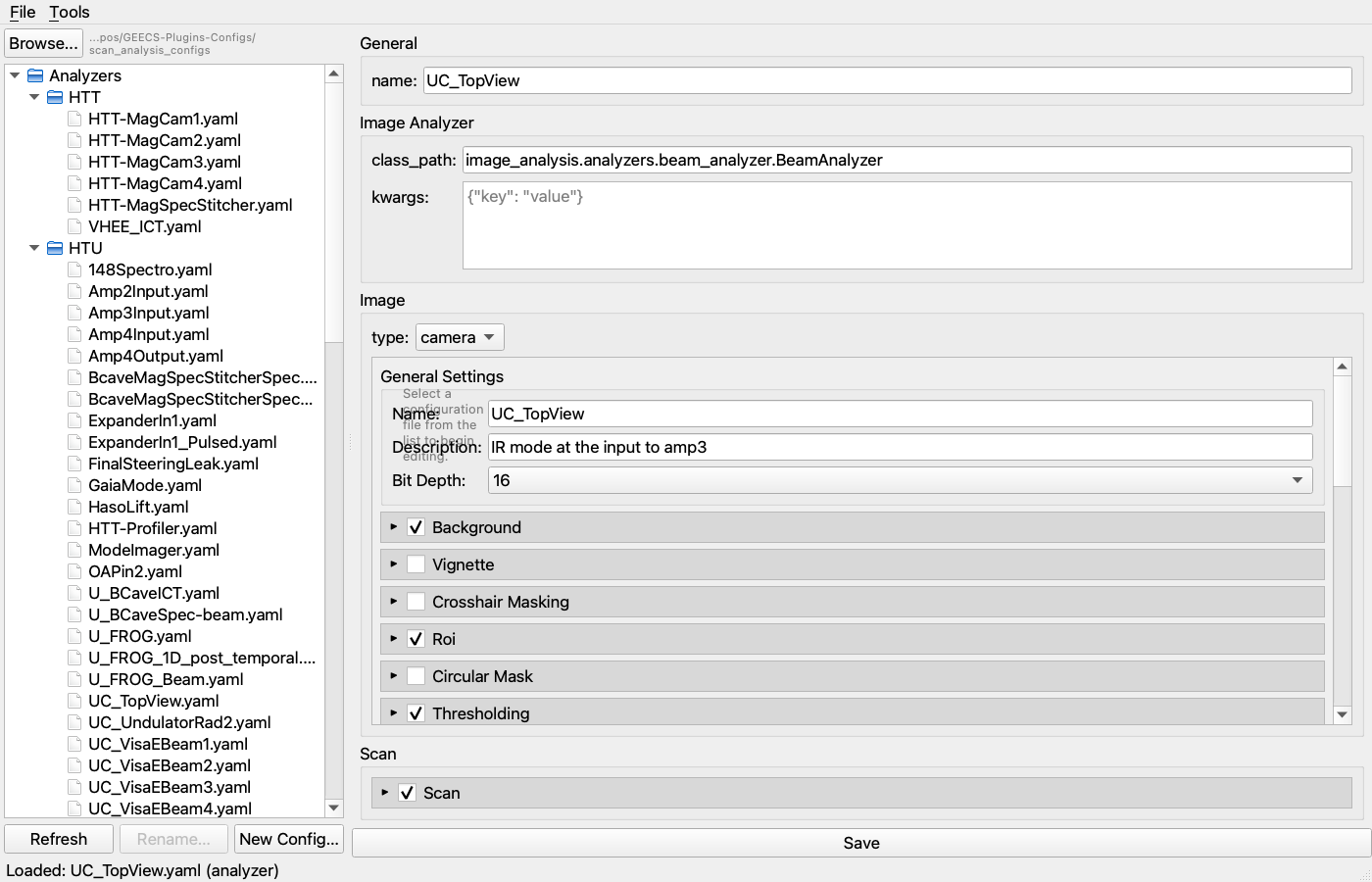
Task: Click the file icon beside GaiaMode.yaml
Action: (74, 485)
